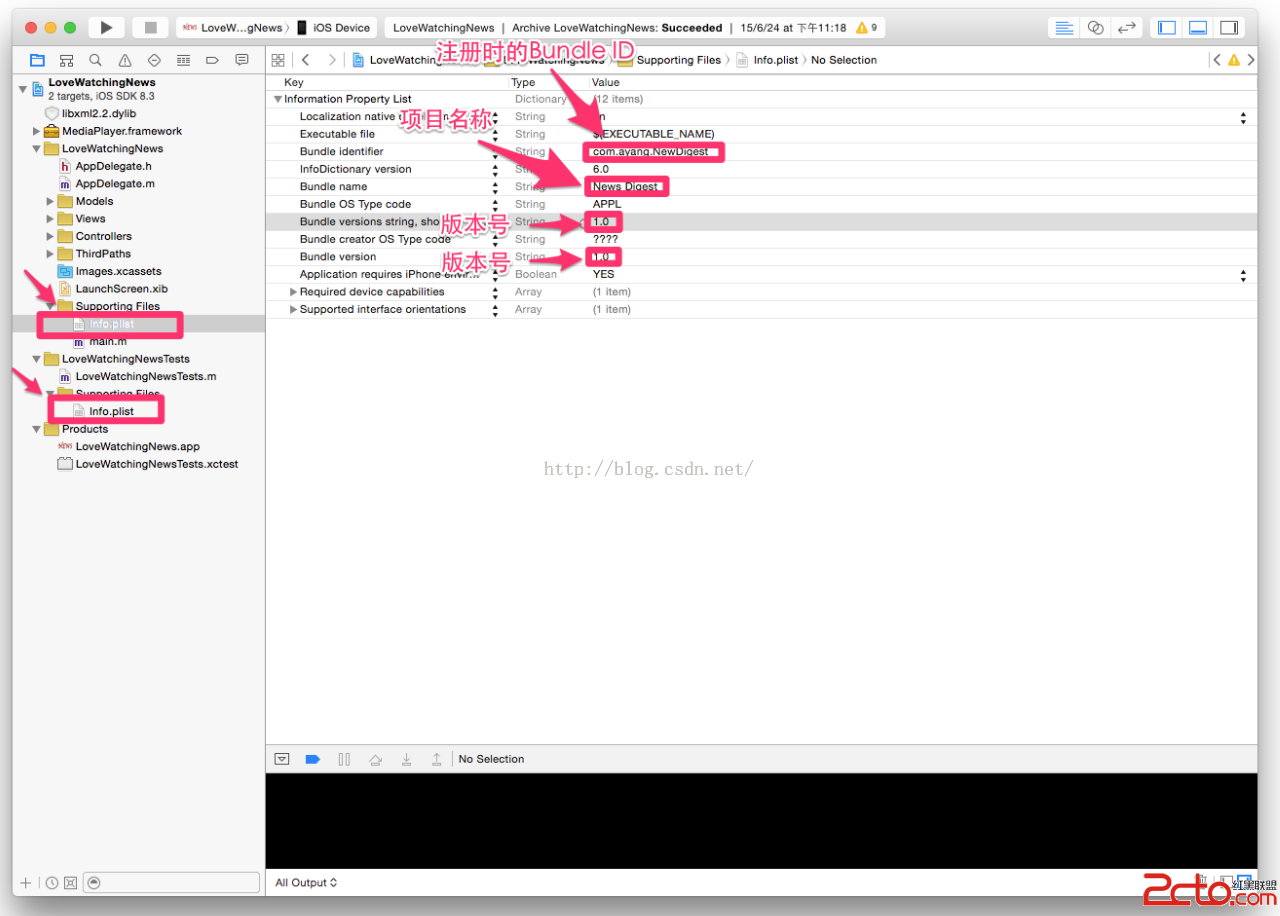Go back in editor history
This screenshot has width=1280, height=916.
point(305,60)
